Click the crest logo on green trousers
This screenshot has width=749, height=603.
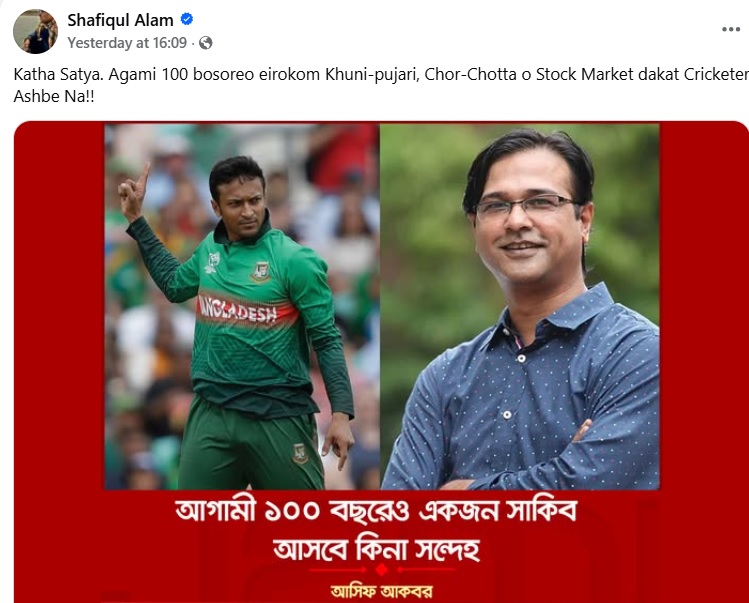(300, 453)
